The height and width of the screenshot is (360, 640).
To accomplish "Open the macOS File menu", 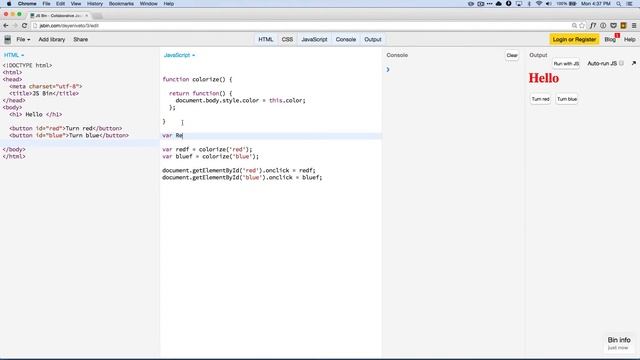I will click(x=47, y=4).
